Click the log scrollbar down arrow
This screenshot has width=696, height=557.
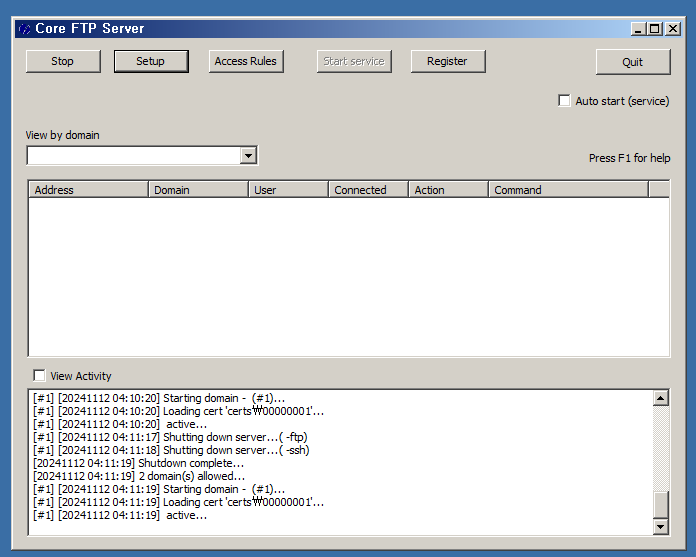(x=661, y=526)
